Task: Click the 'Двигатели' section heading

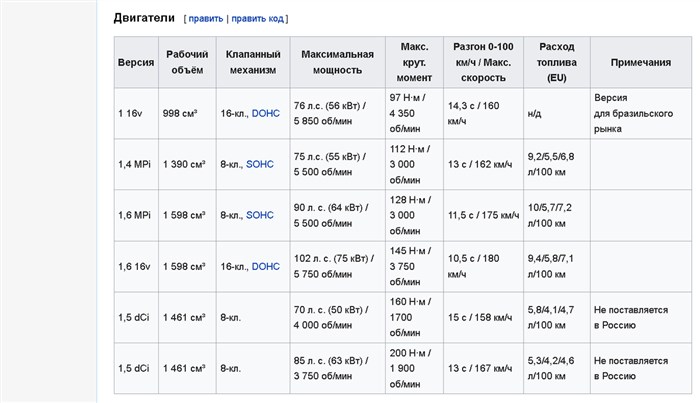Action: point(144,18)
